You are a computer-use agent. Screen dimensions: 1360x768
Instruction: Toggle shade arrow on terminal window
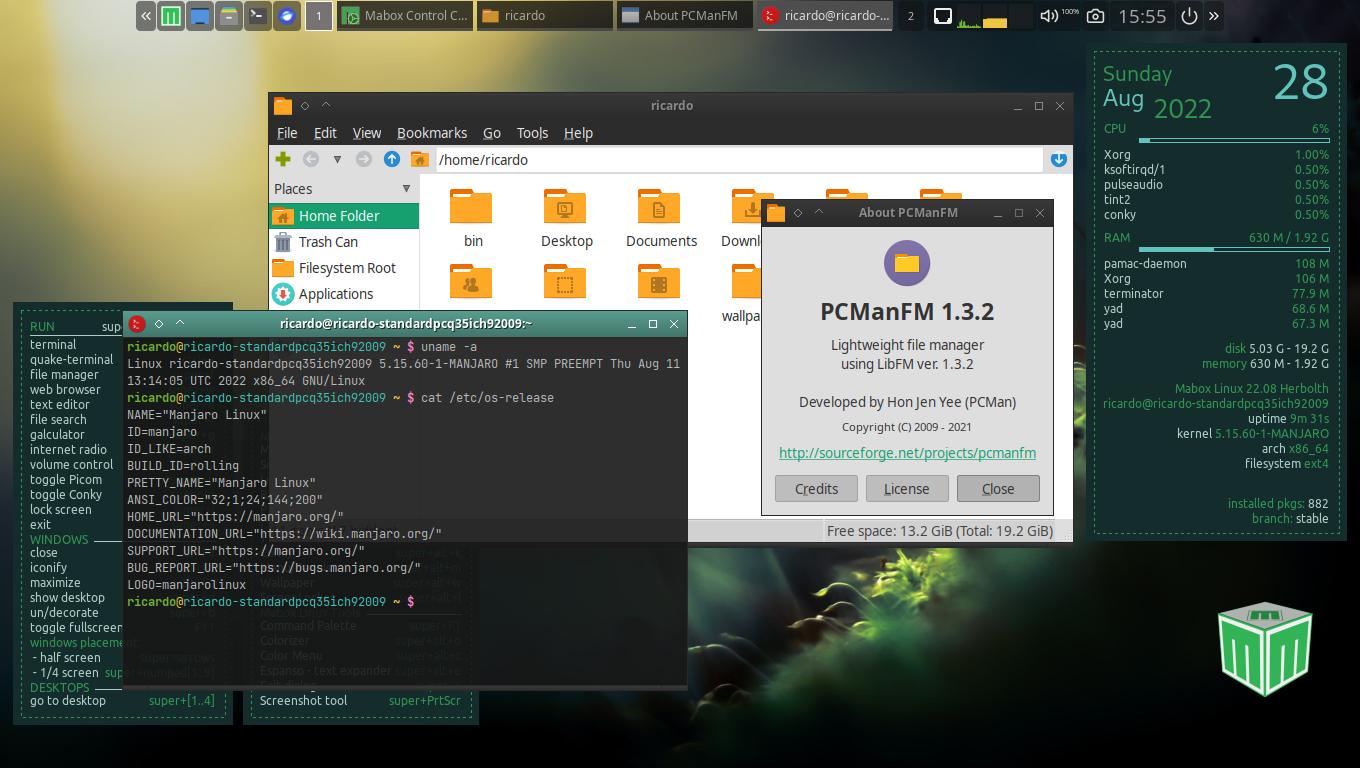(x=180, y=323)
